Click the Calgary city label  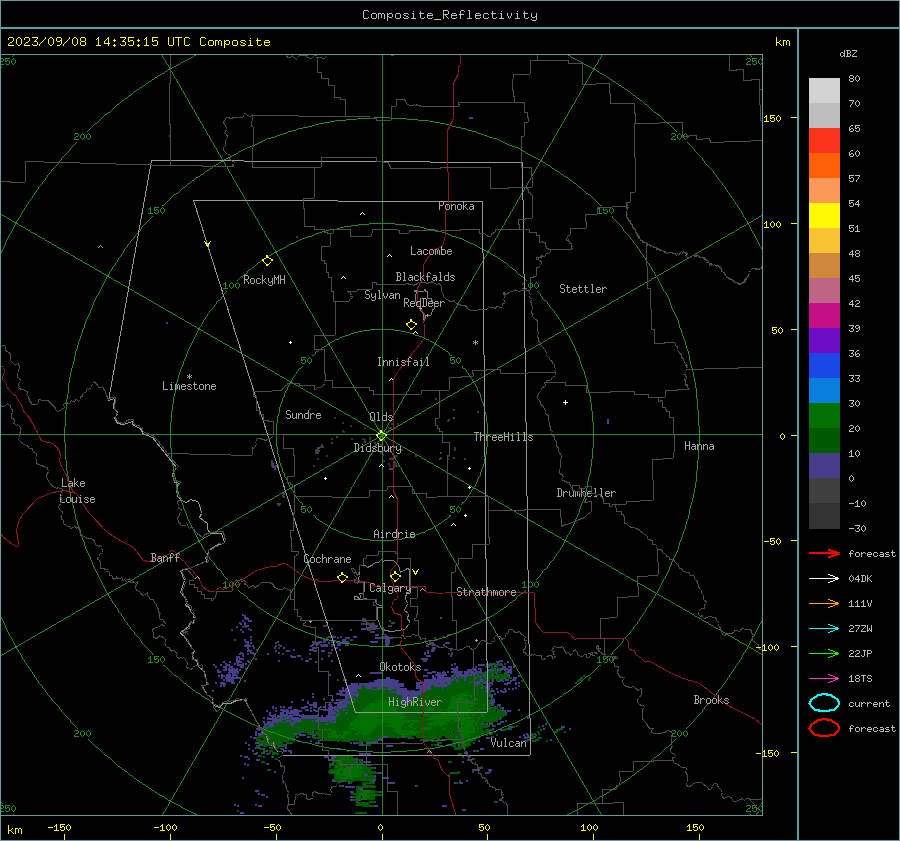tap(390, 588)
